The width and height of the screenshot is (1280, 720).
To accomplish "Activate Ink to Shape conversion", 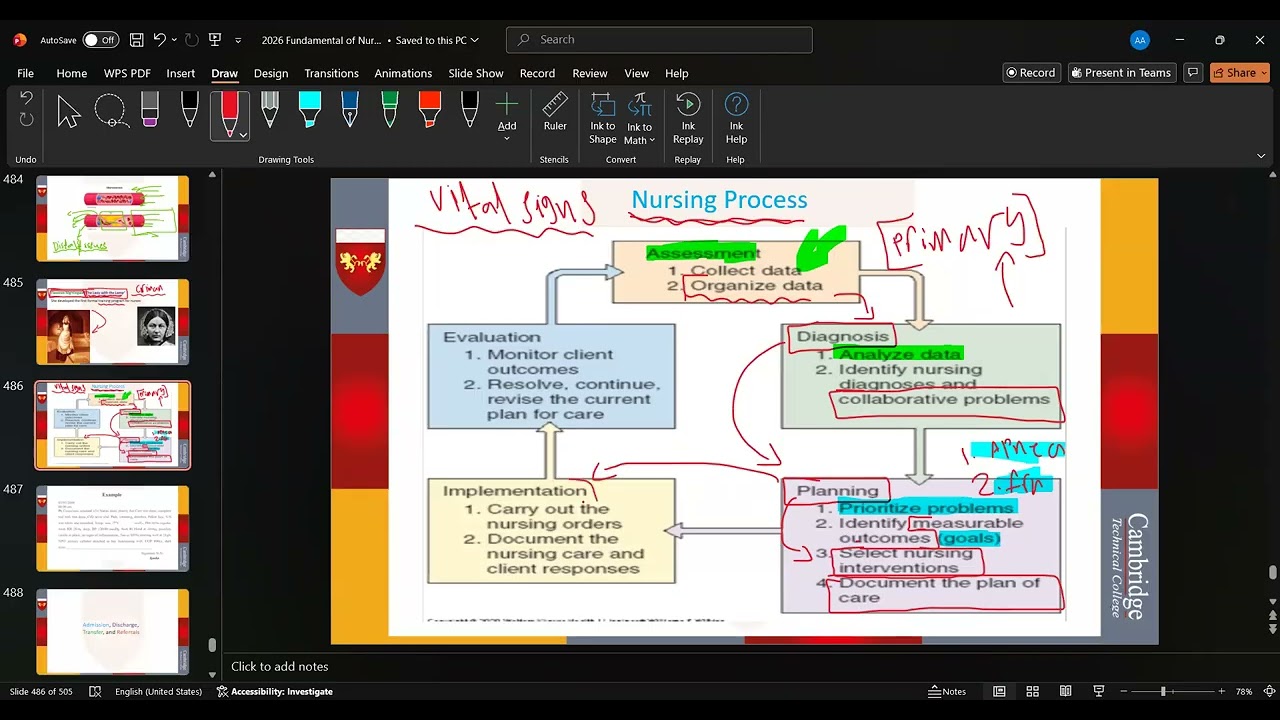I will pyautogui.click(x=603, y=118).
